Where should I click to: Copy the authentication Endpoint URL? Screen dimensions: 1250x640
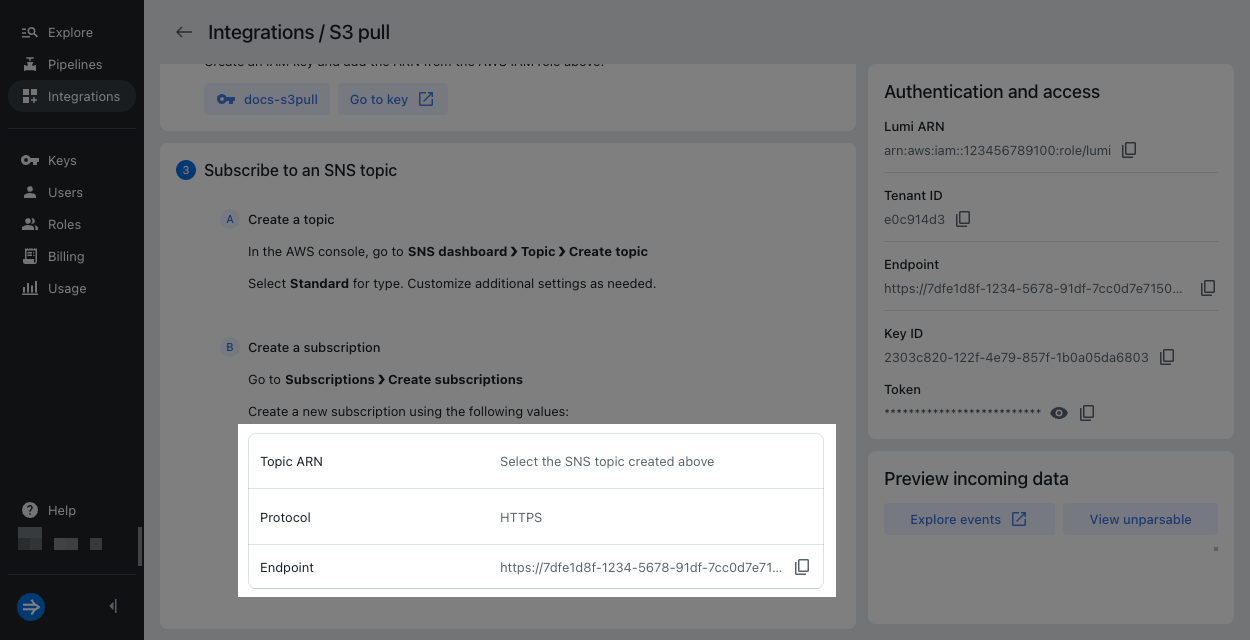coord(1208,287)
